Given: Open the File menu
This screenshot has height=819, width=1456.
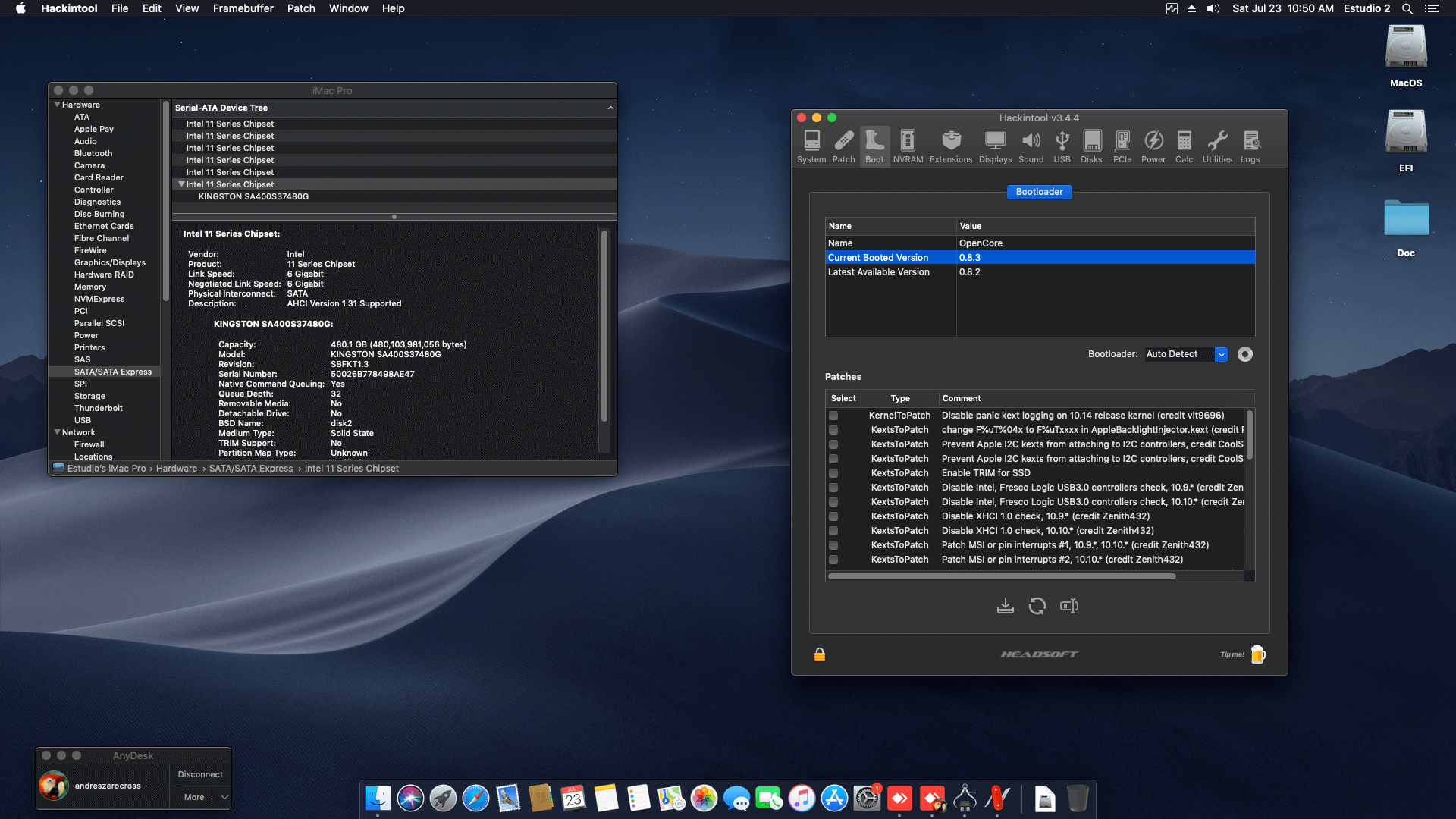Looking at the screenshot, I should click(x=120, y=8).
